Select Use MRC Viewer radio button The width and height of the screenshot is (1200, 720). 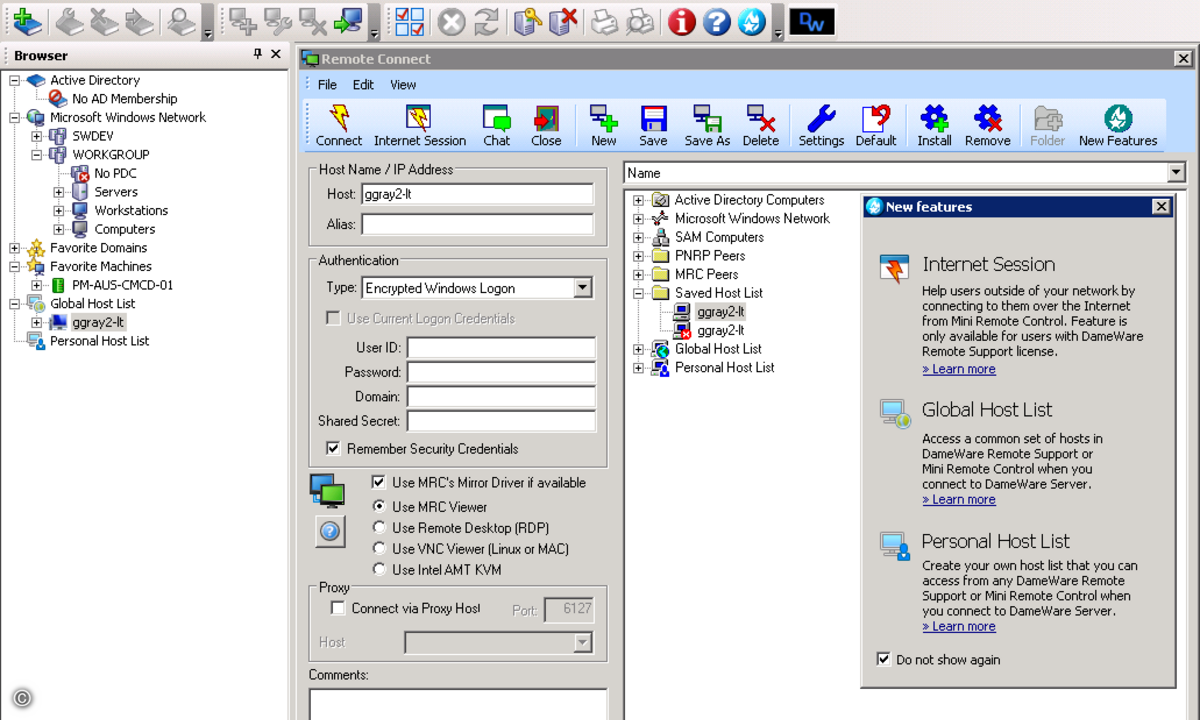(379, 507)
